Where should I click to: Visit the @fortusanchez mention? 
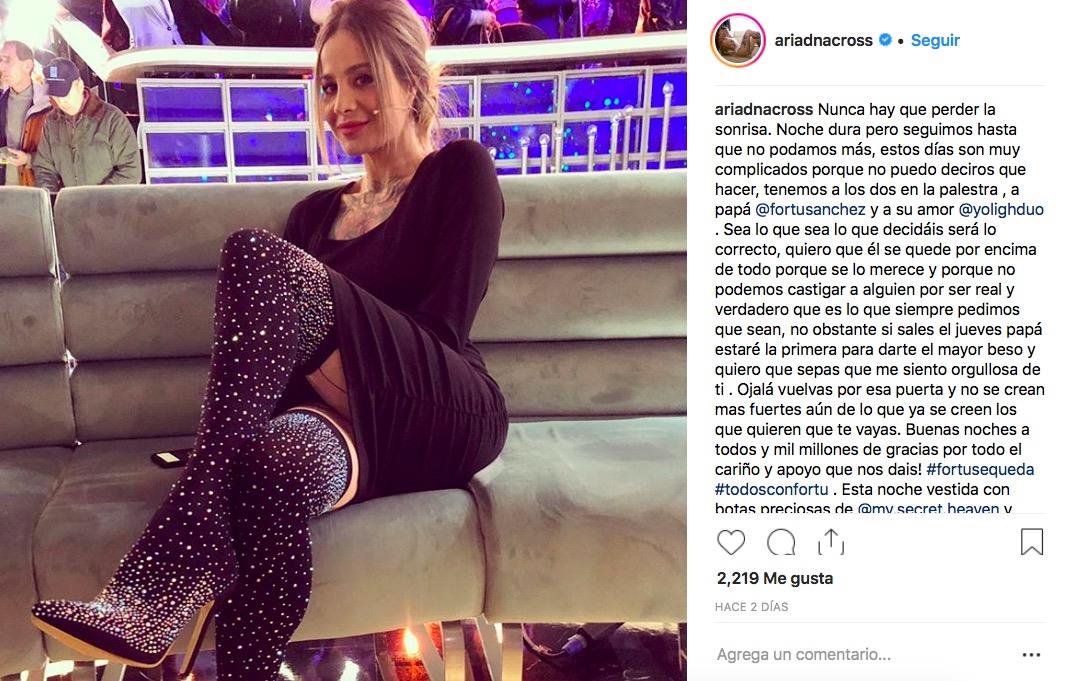coord(810,209)
